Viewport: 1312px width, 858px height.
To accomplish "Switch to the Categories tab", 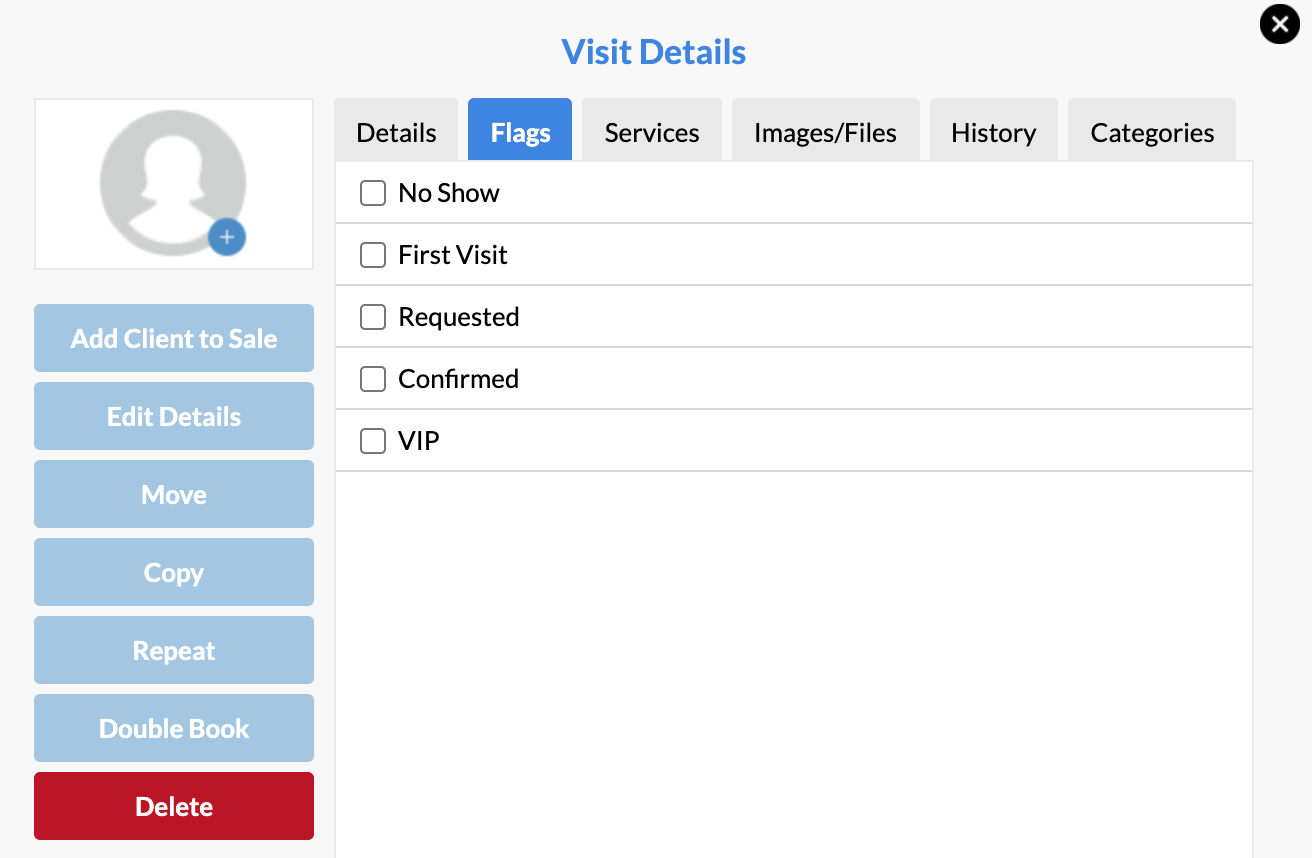I will coord(1151,131).
